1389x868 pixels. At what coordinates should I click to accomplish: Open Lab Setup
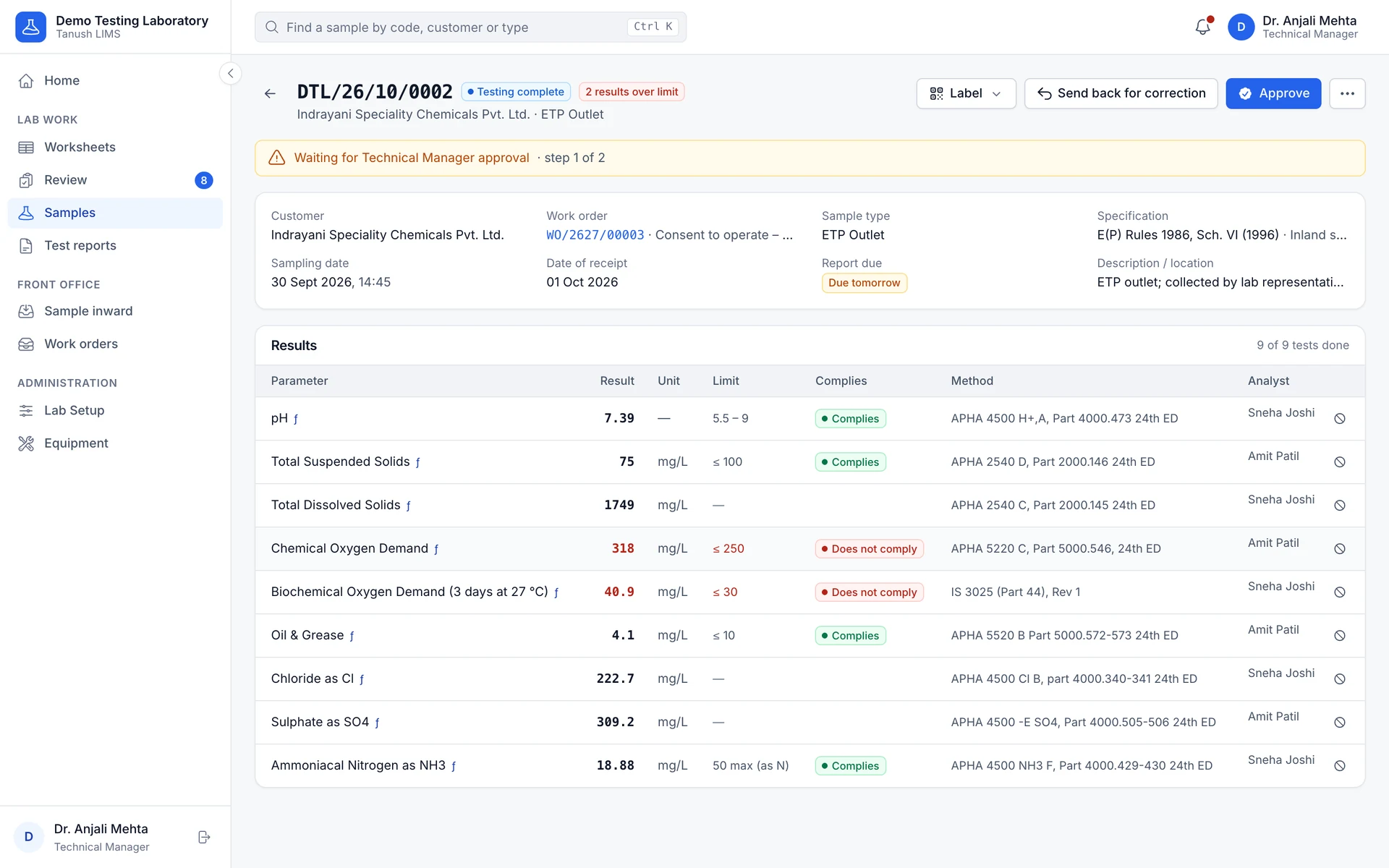(115, 410)
